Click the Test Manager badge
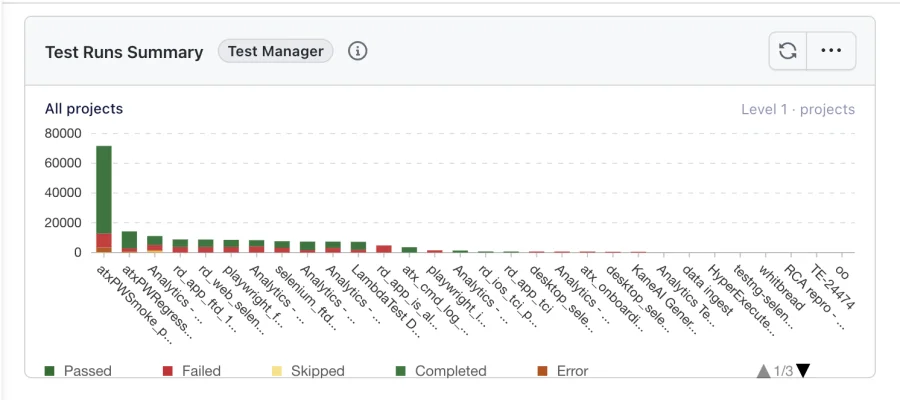The height and width of the screenshot is (400, 900). (x=276, y=51)
